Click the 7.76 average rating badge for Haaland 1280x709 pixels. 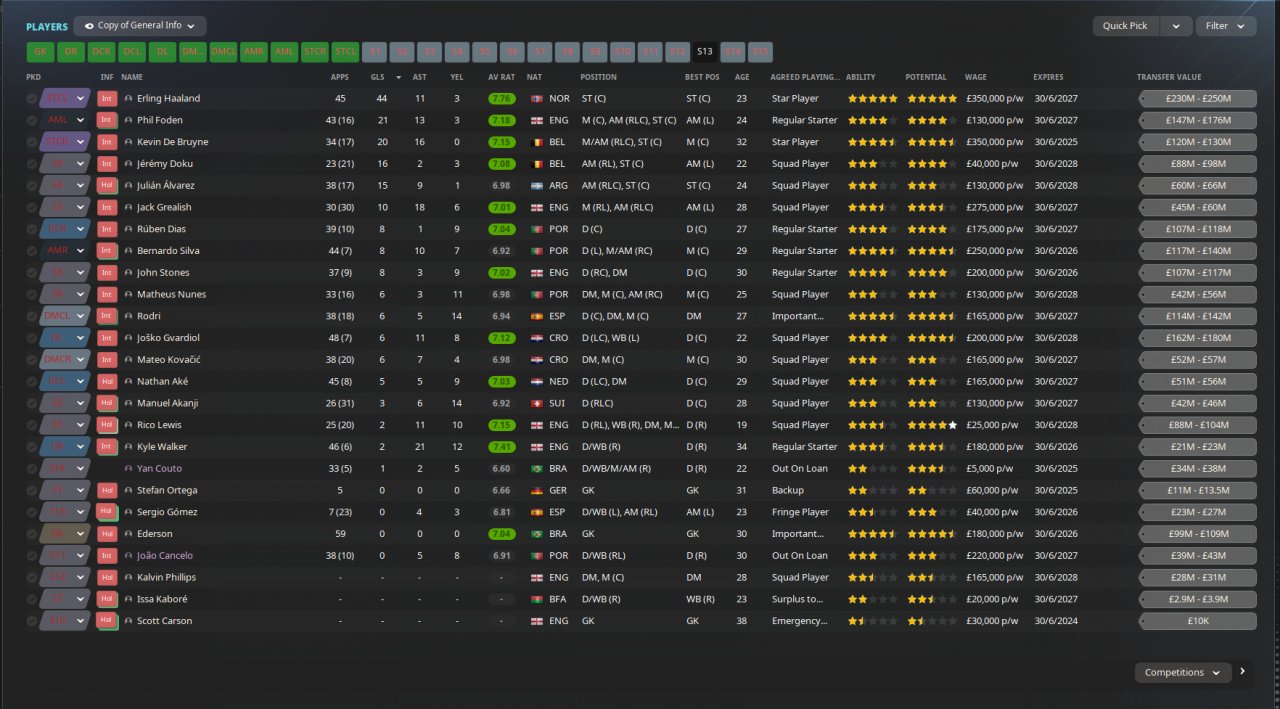(x=502, y=98)
